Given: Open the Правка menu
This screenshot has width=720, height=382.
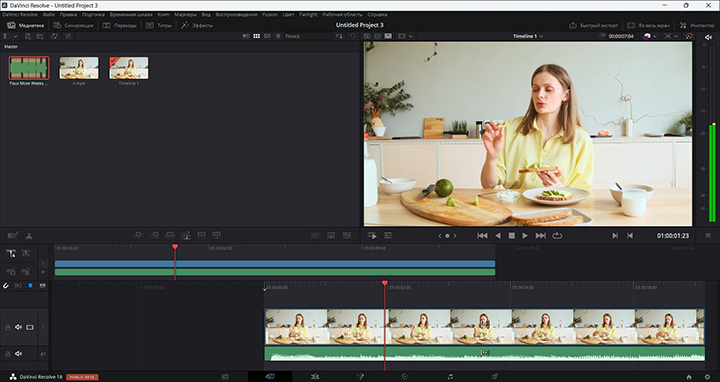Looking at the screenshot, I should (x=68, y=15).
